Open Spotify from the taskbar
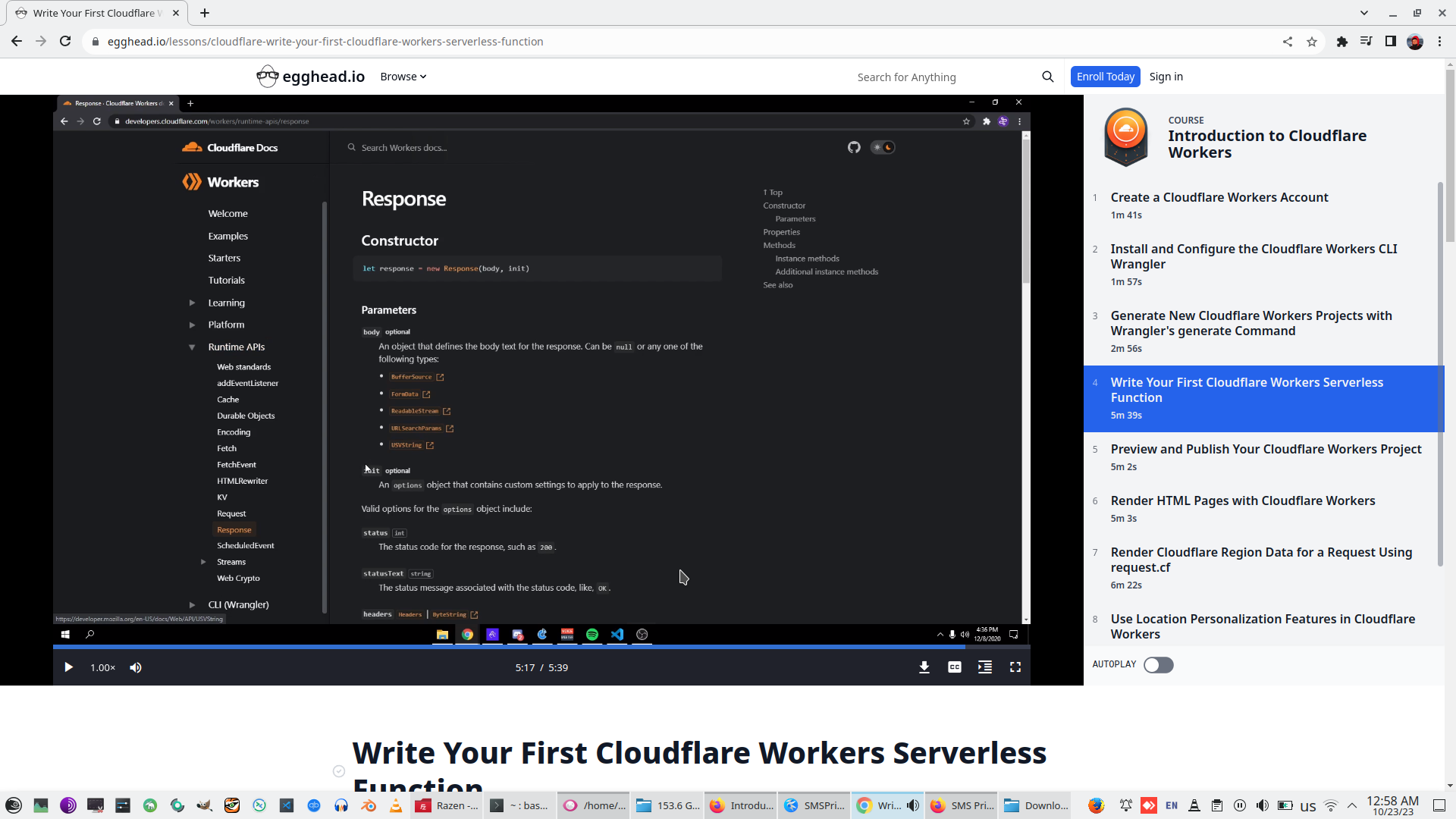The width and height of the screenshot is (1456, 819). click(x=592, y=635)
